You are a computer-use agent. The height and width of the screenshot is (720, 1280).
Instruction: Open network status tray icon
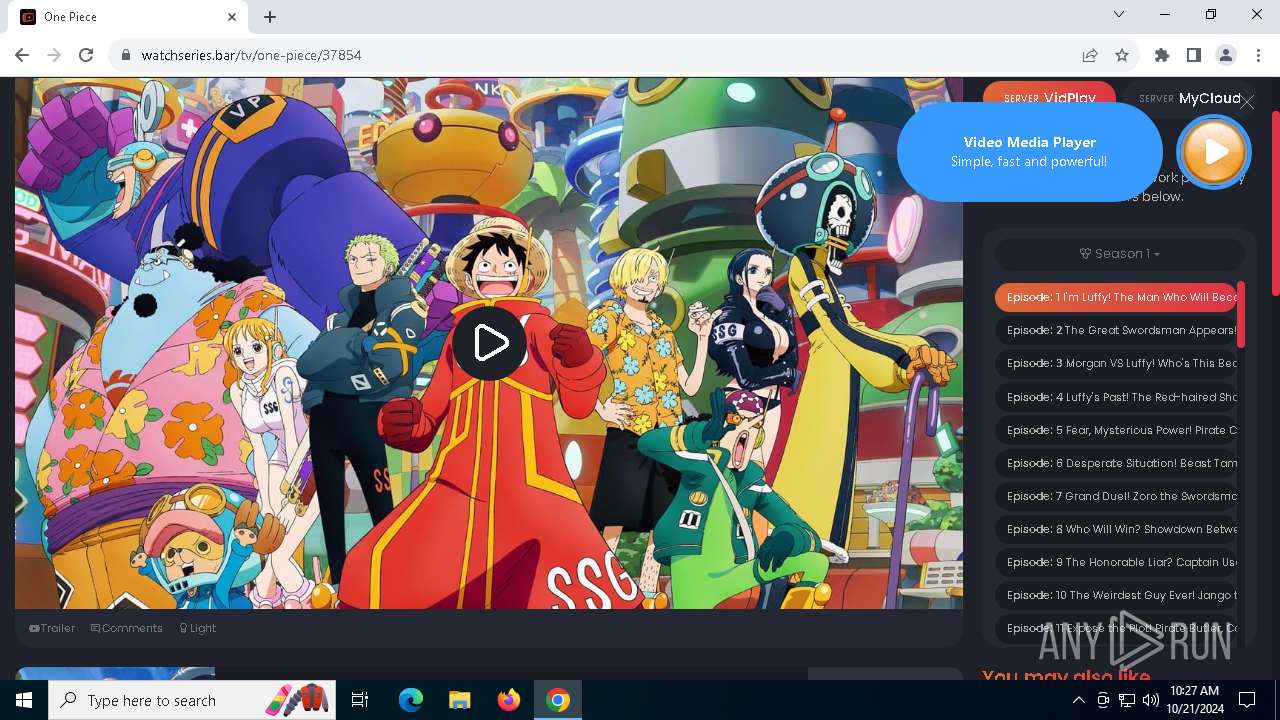pos(1127,700)
